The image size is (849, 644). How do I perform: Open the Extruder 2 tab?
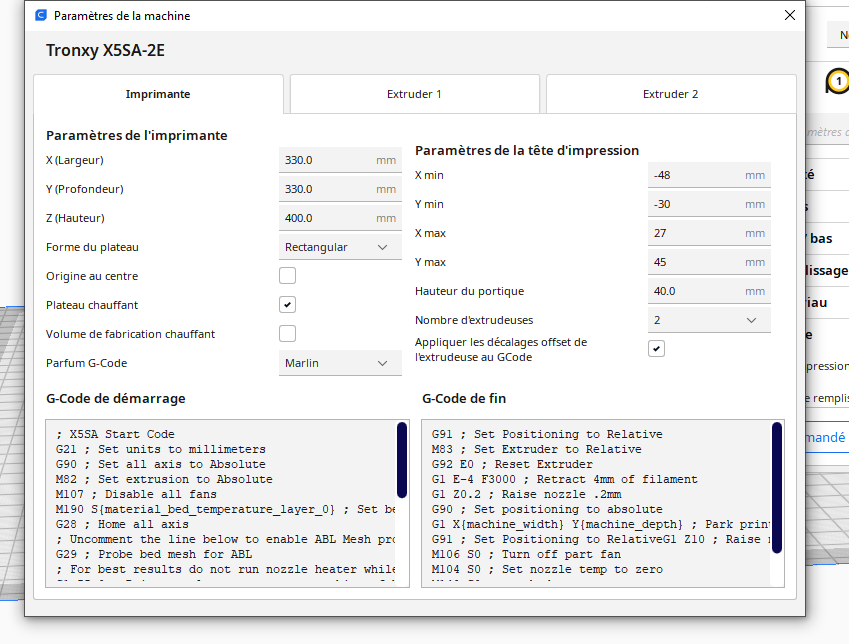tap(671, 94)
